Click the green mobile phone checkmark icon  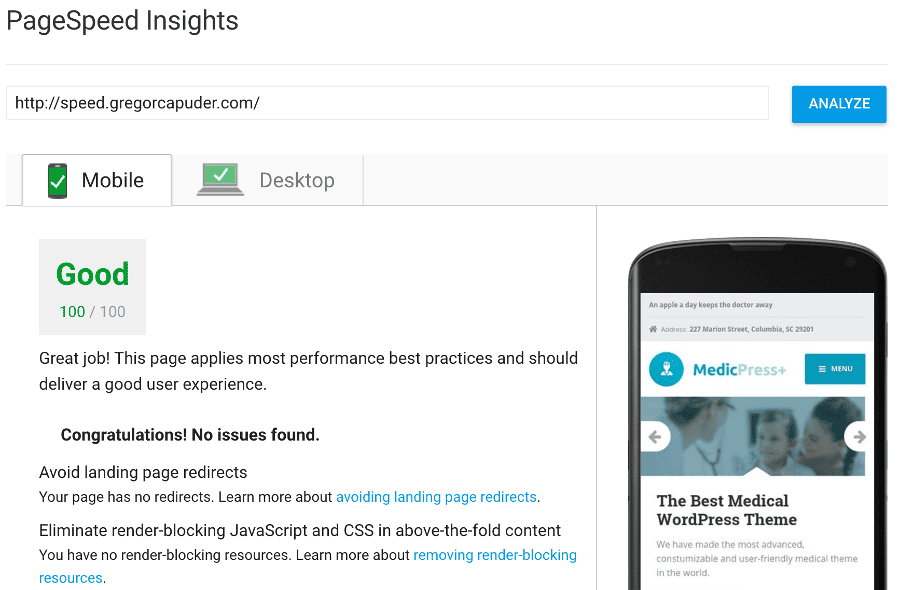(x=57, y=181)
